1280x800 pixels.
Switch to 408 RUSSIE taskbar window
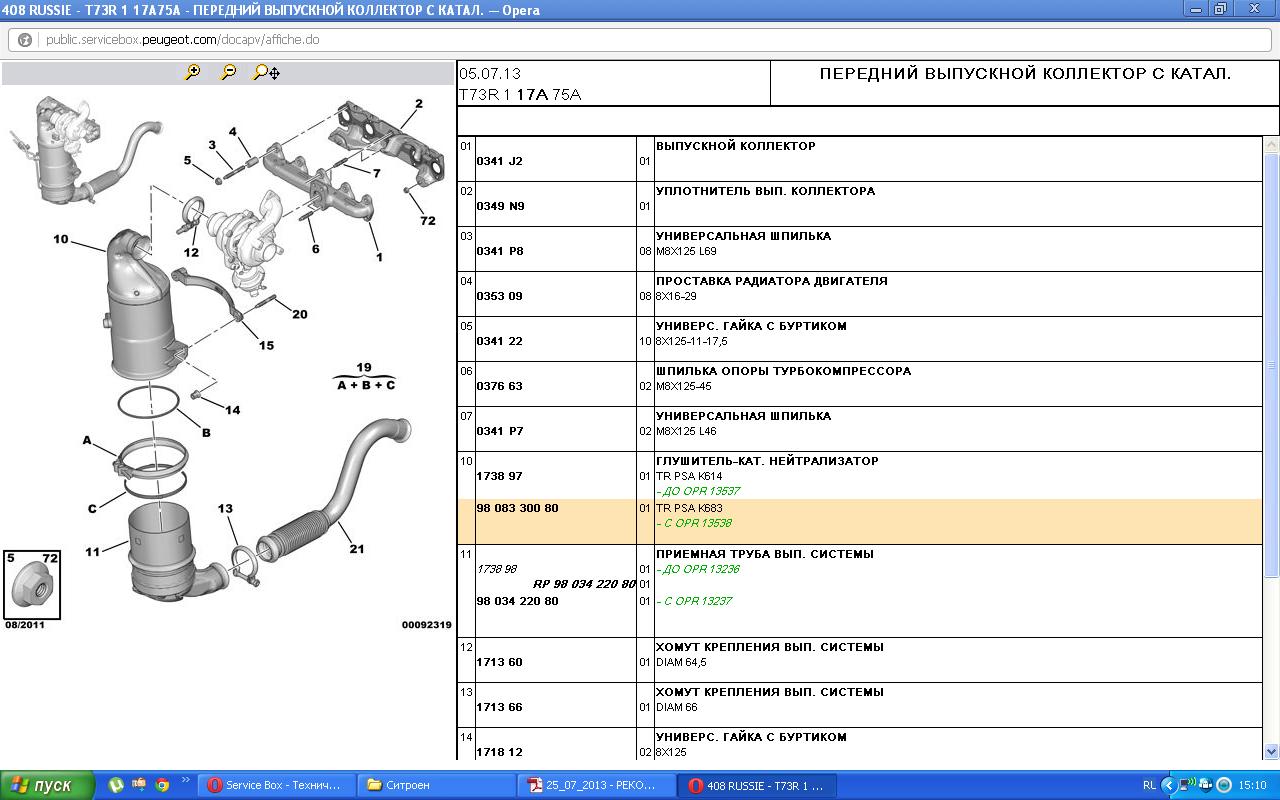tap(758, 785)
